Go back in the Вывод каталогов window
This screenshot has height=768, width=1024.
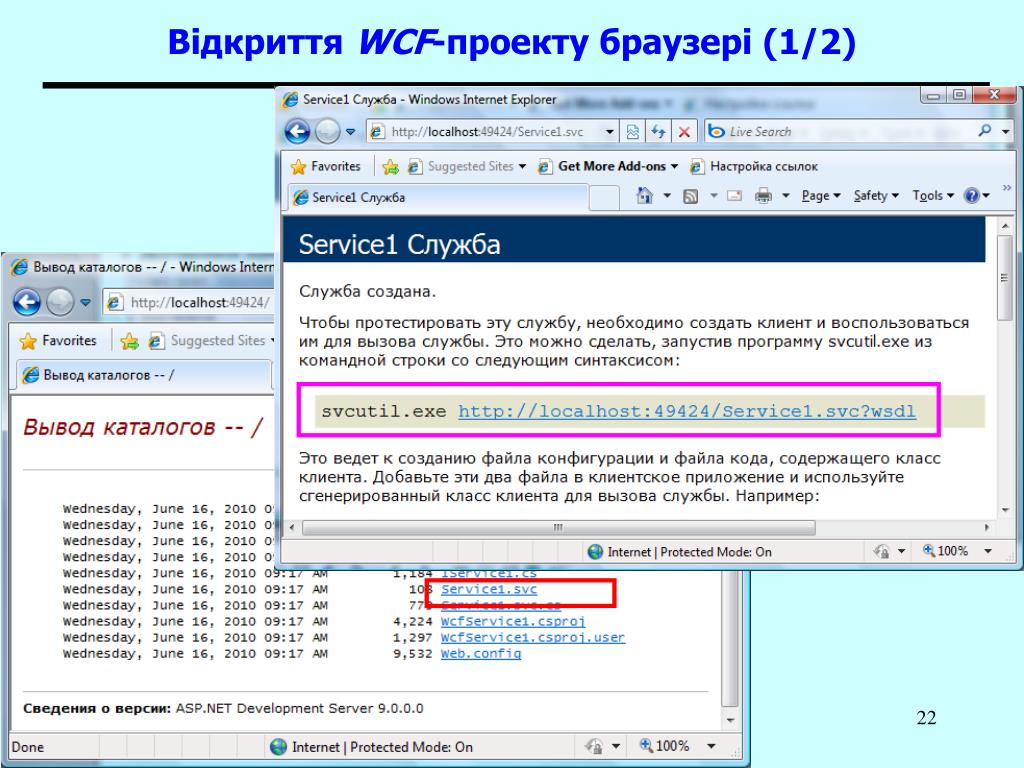click(27, 302)
